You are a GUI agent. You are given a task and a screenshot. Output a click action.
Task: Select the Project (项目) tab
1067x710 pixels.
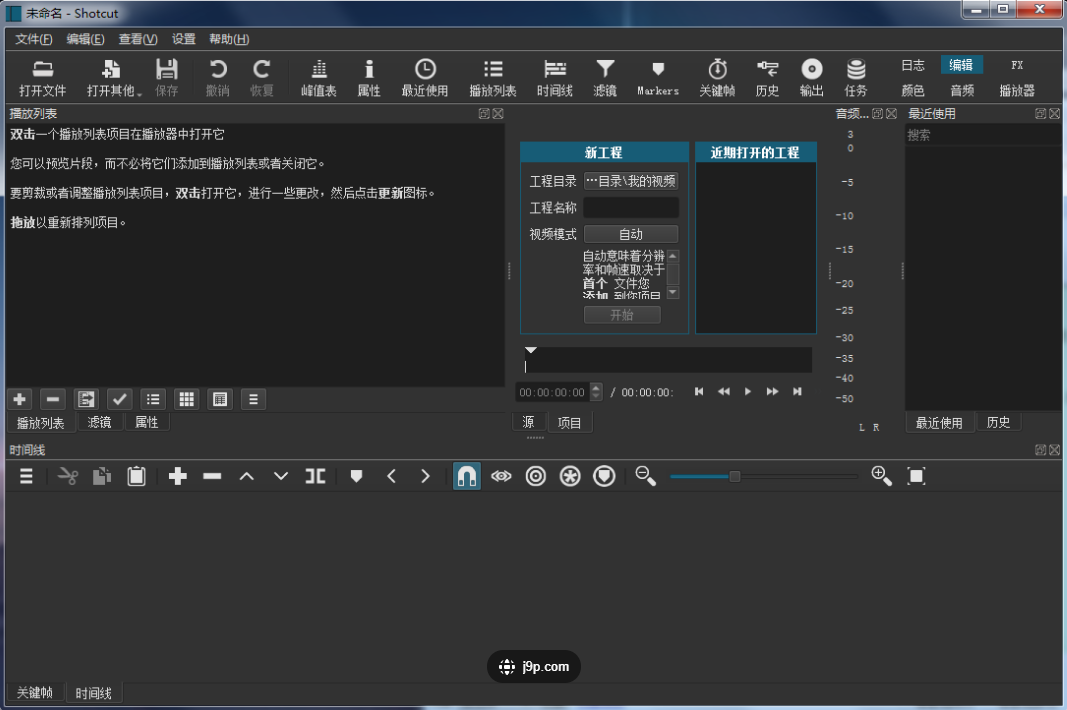click(570, 423)
